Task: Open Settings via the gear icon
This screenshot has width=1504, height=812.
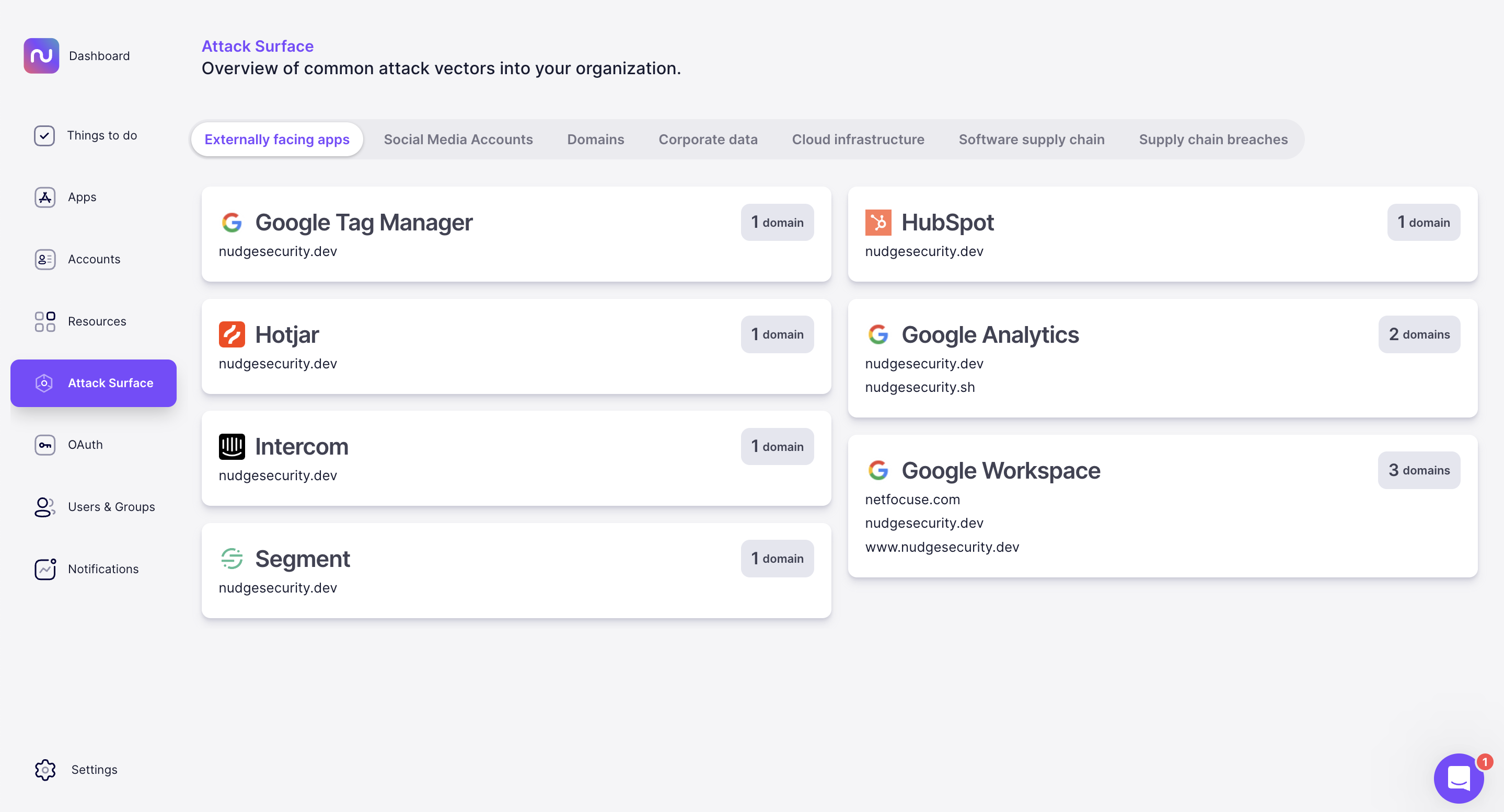Action: pos(44,769)
